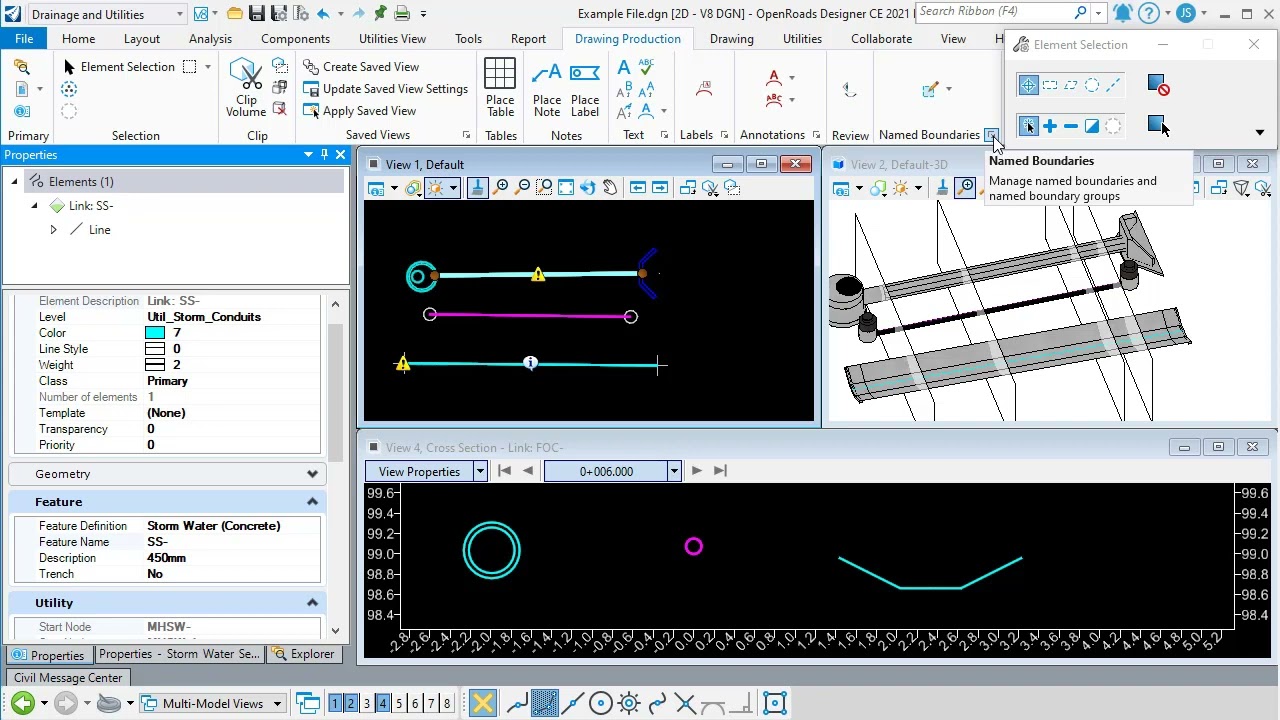This screenshot has height=720, width=1280.
Task: Choose Block selection method in Element Selection
Action: pyautogui.click(x=1050, y=86)
